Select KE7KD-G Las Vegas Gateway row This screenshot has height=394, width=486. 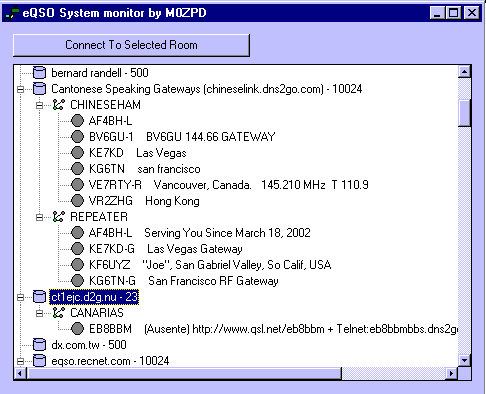[166, 249]
